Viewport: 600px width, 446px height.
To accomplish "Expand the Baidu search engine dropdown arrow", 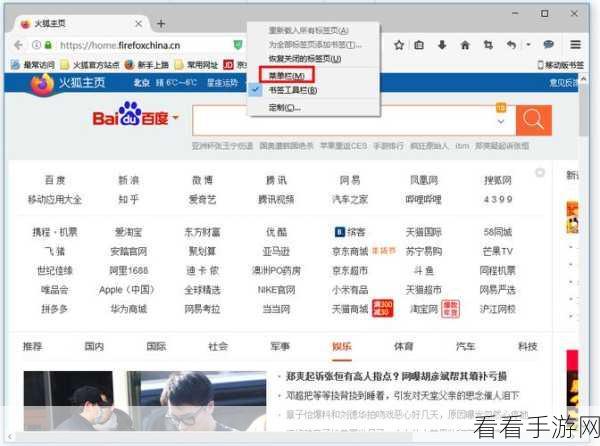I will click(x=175, y=117).
